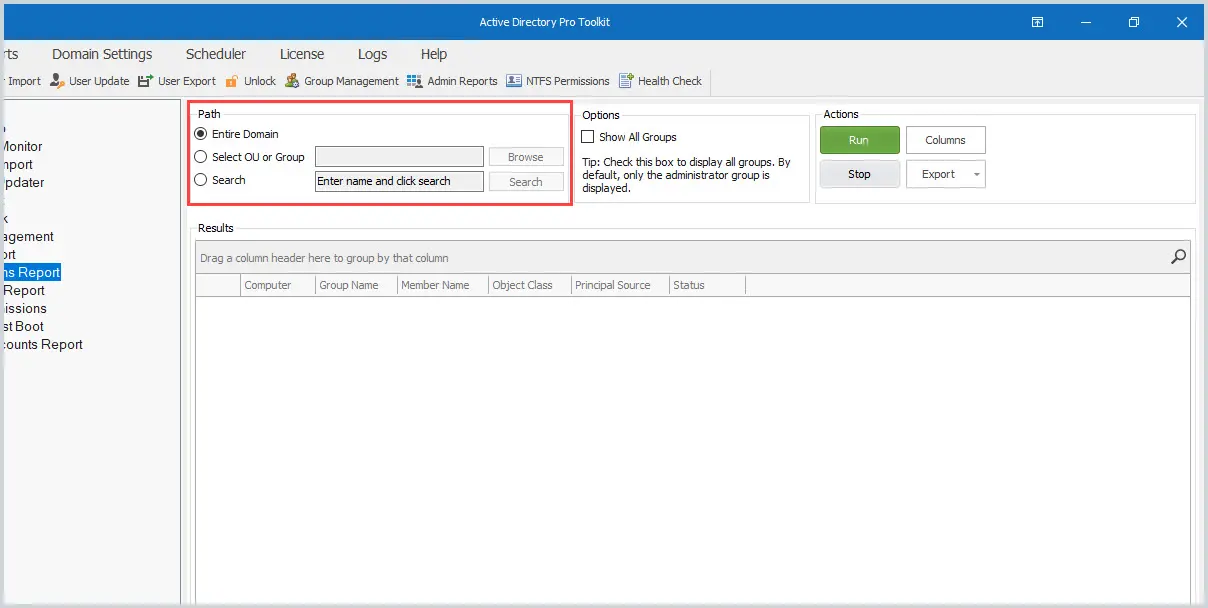Choose the Select OU or Group option
Image resolution: width=1208 pixels, height=608 pixels.
(x=201, y=157)
